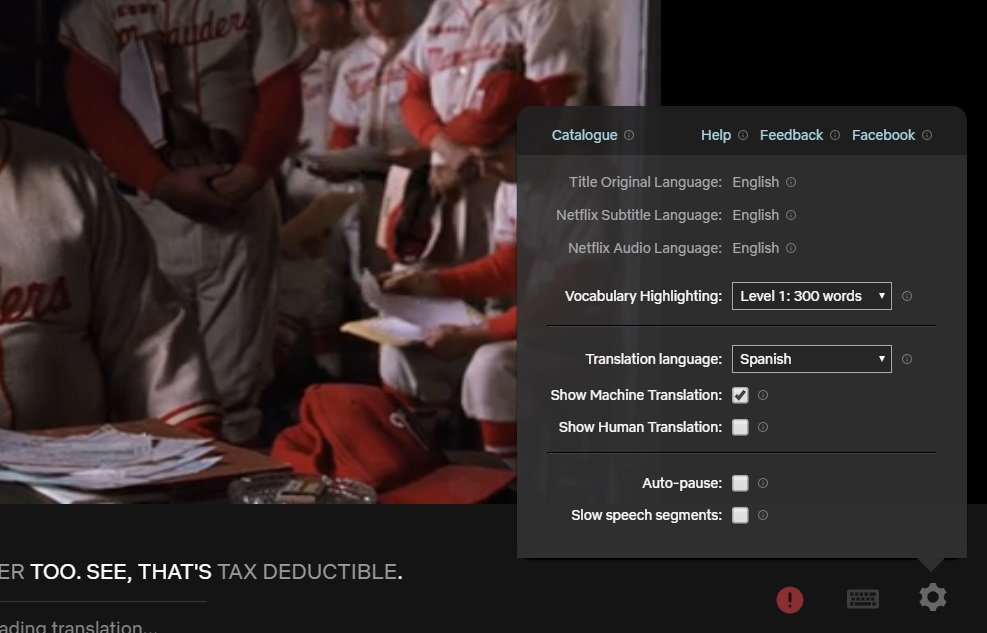987x633 pixels.
Task: Click info icon beside Vocabulary Highlighting dropdown
Action: [907, 296]
